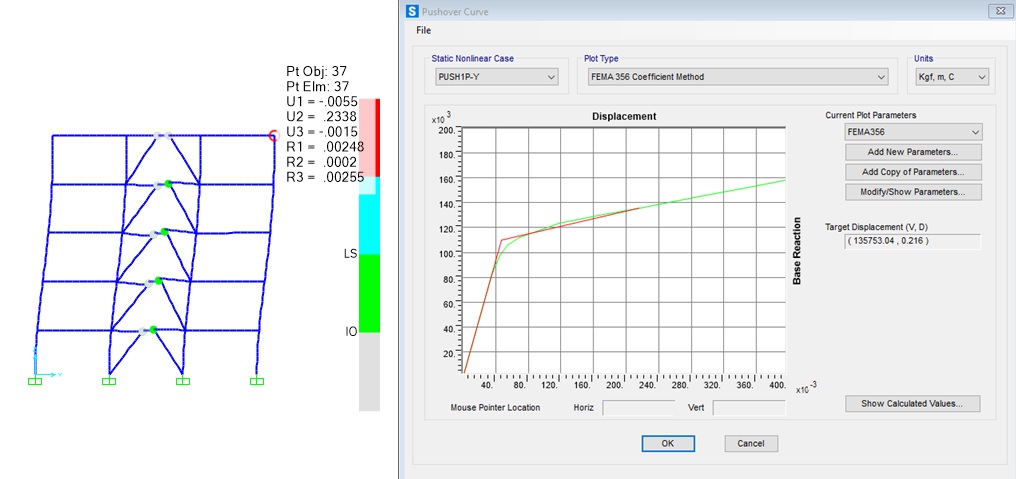Close the Pushover Curve dialog with X

(997, 10)
